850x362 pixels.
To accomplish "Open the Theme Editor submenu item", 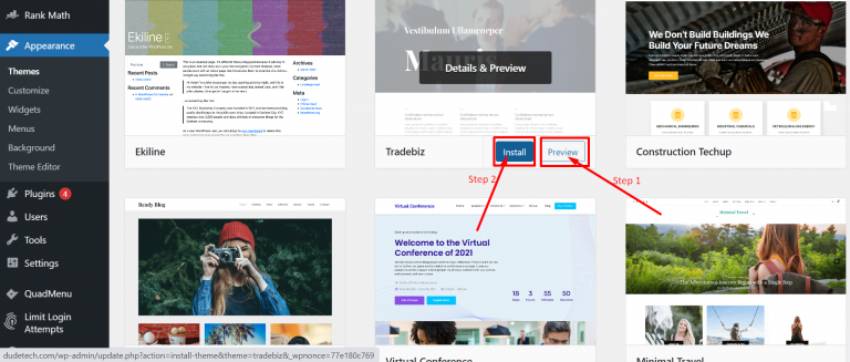I will click(34, 167).
